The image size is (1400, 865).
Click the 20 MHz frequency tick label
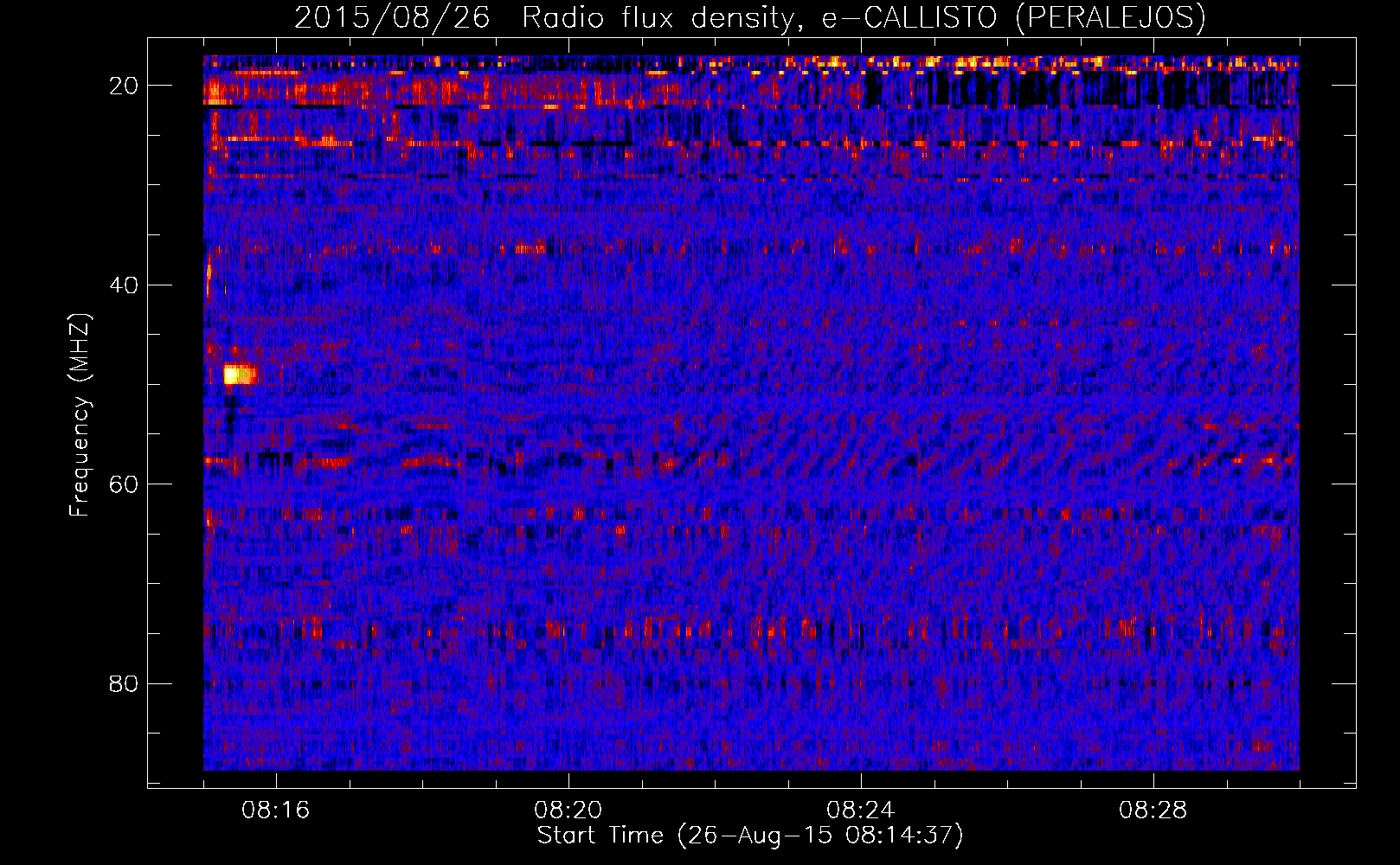124,86
